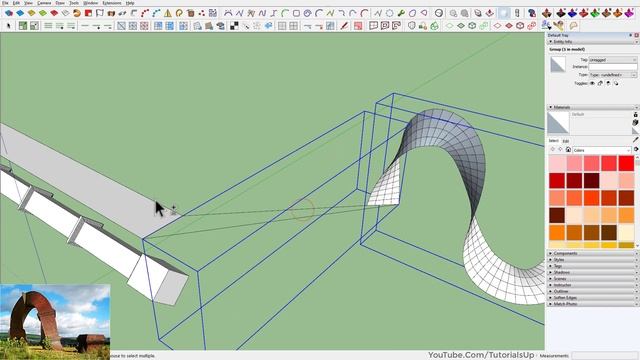Switch to the Edit tab in Materials
Viewport: 640px width, 360px height.
coord(566,141)
